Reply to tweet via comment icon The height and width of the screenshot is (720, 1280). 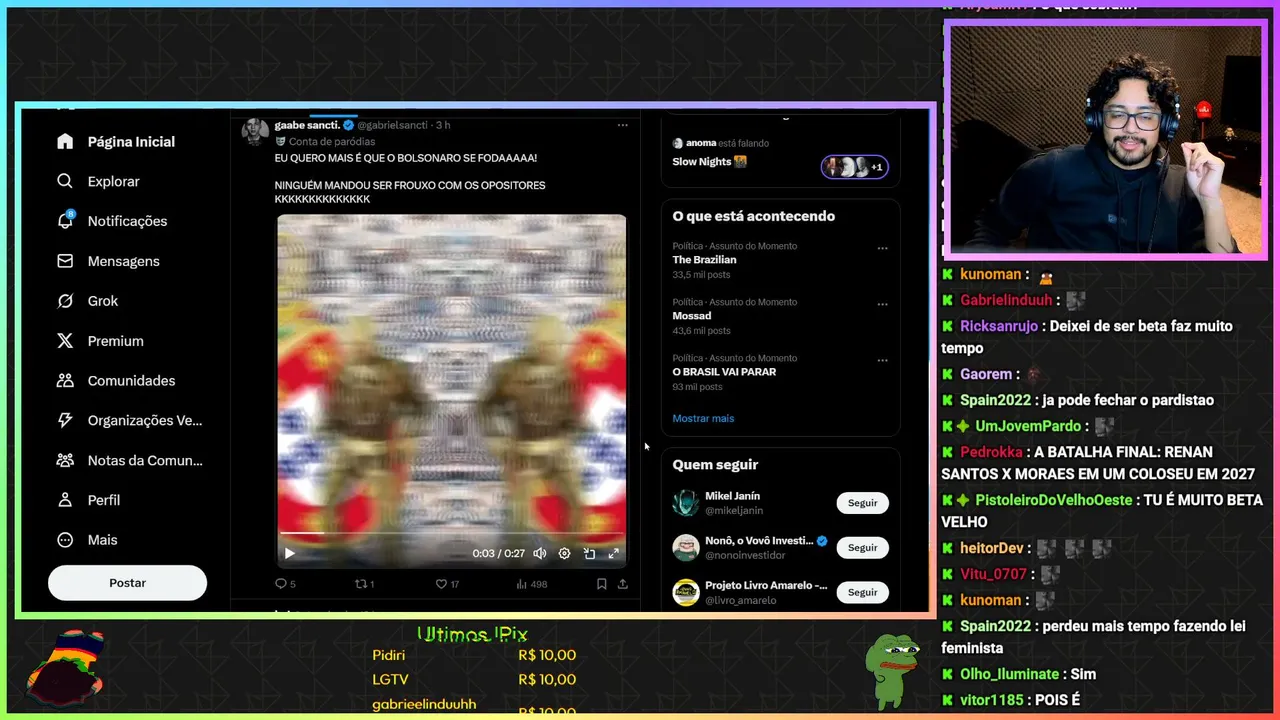tap(280, 584)
